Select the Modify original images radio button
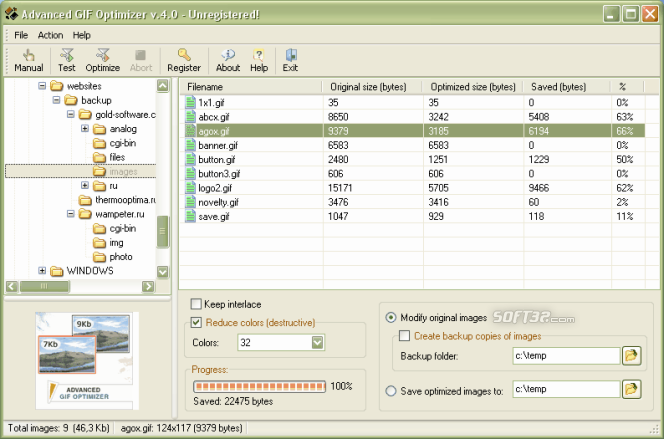 click(390, 318)
